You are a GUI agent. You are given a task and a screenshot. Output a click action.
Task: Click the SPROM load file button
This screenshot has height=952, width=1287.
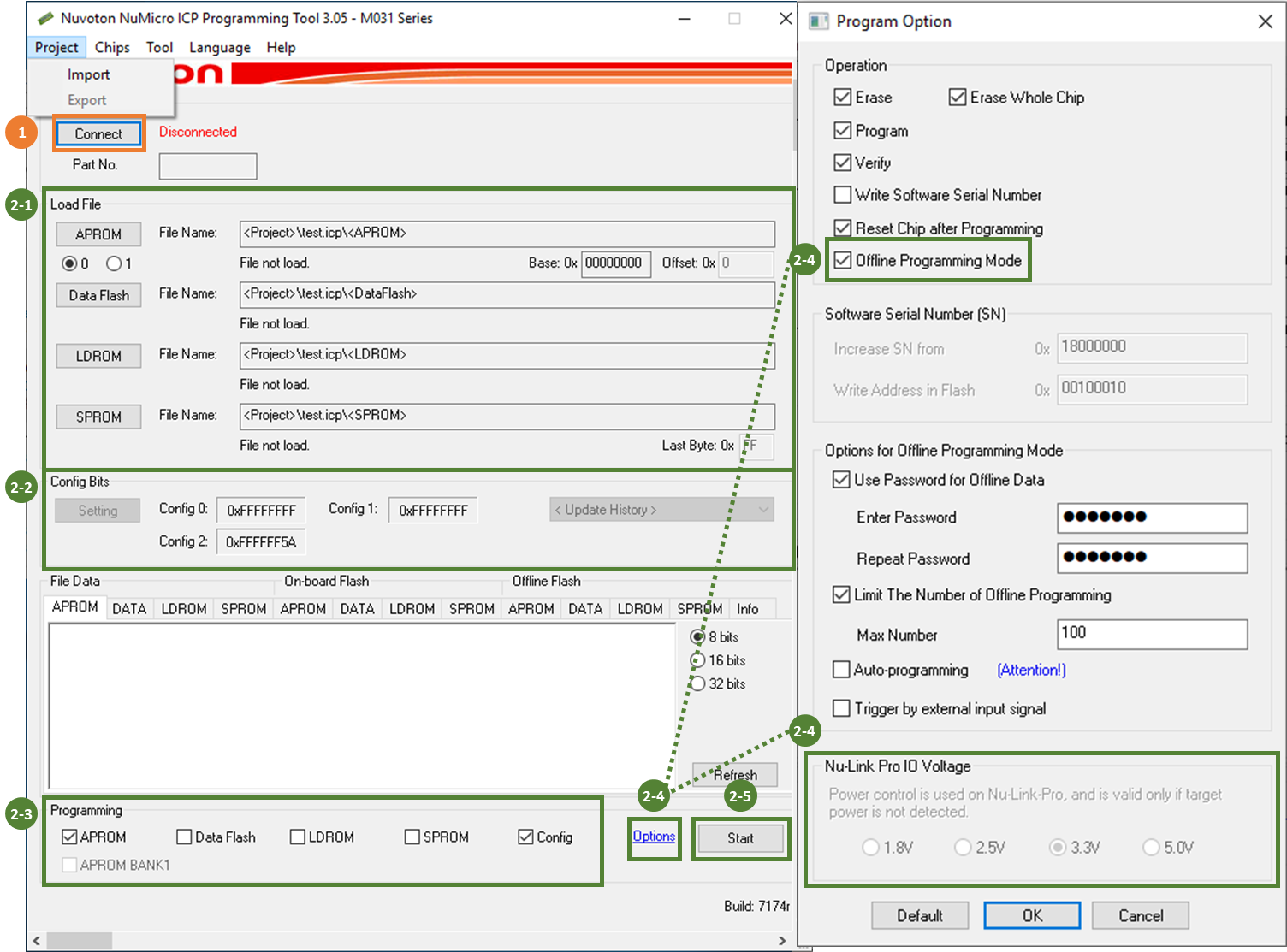click(98, 417)
